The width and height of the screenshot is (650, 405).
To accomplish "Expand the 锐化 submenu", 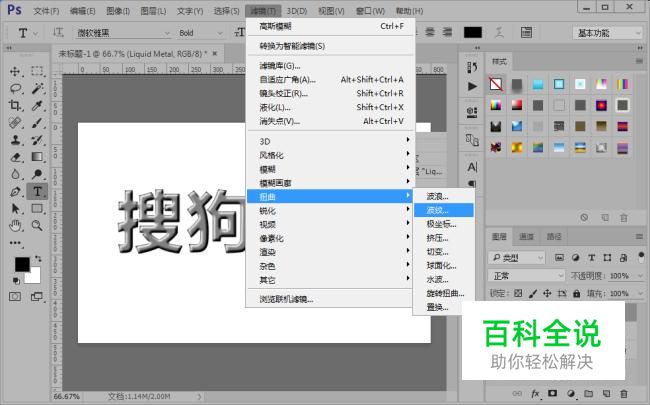I will tap(330, 211).
